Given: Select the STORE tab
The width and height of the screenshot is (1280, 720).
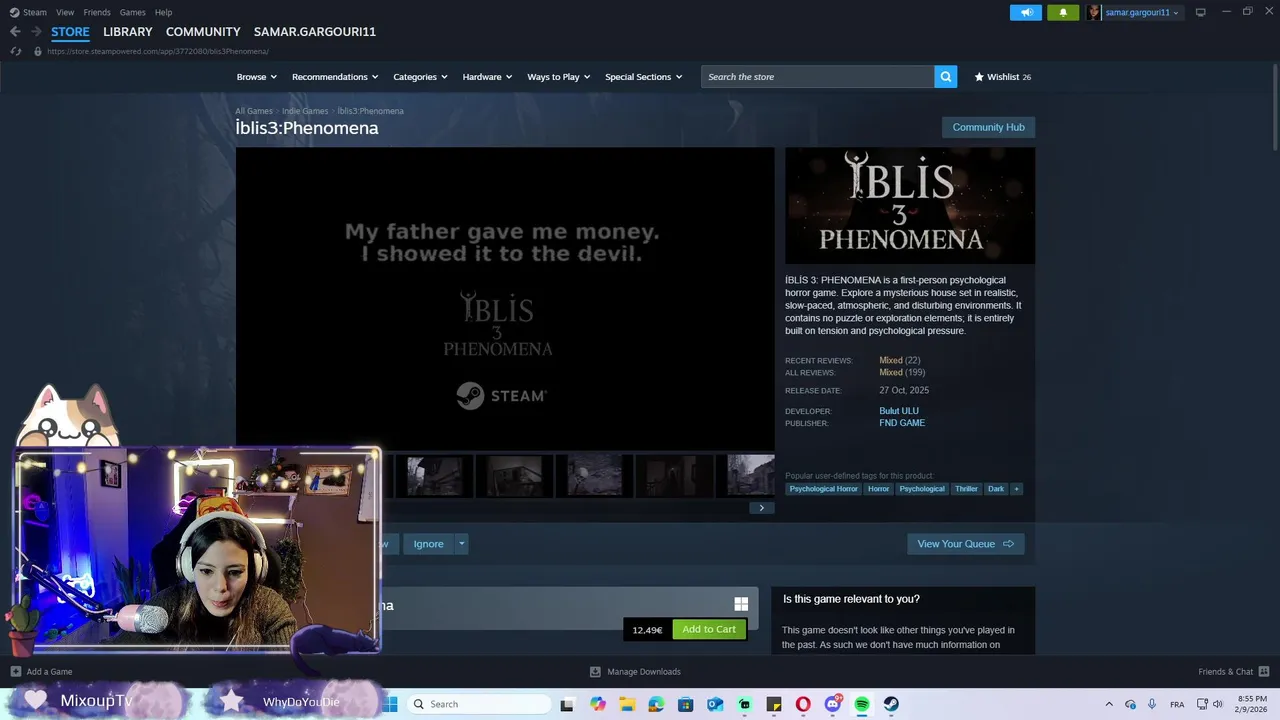Looking at the screenshot, I should [70, 32].
